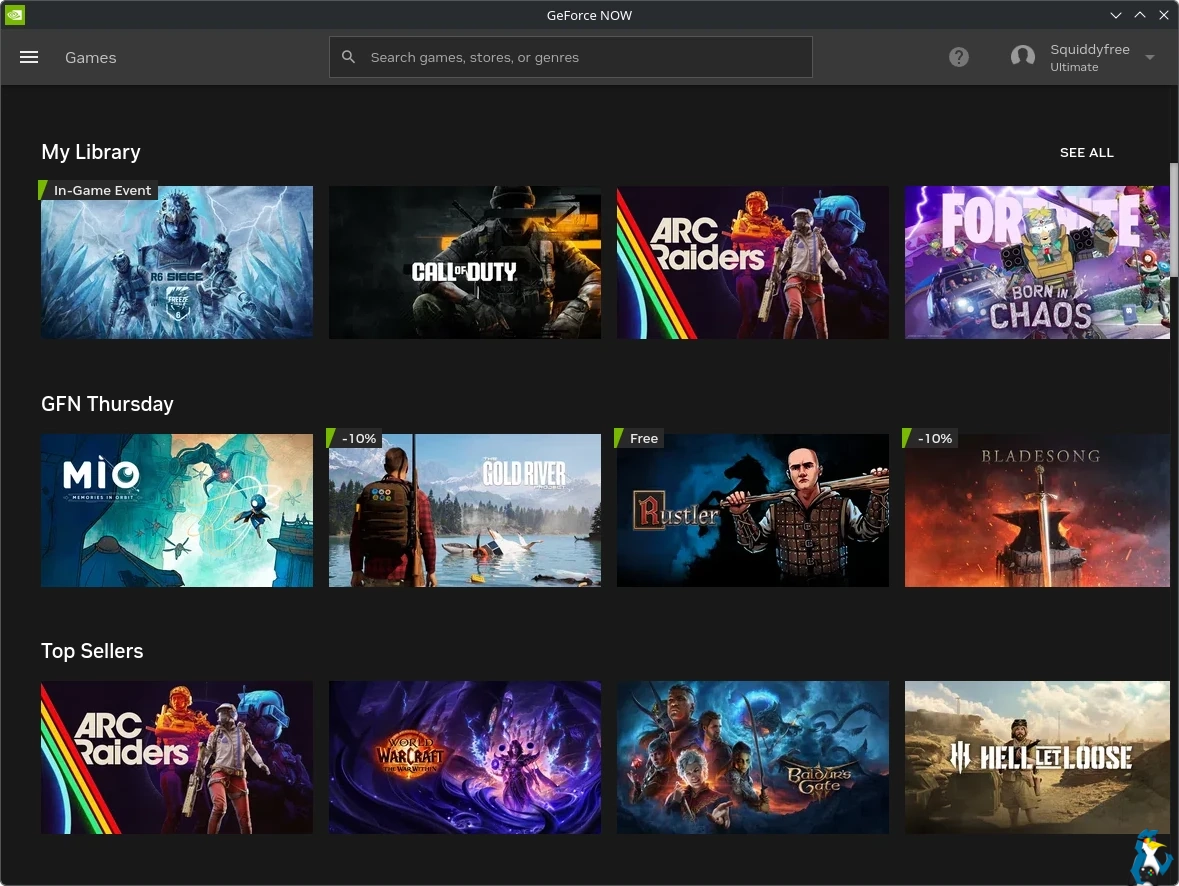The image size is (1179, 886).
Task: Open ARC Raiders from Top Sellers
Action: point(177,757)
